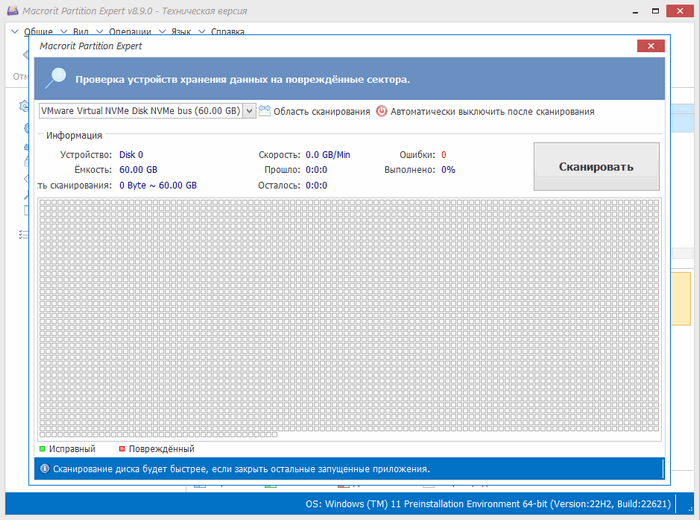Click the green Исправный legend swatch
Screen dimensions: 700x520
click(43, 449)
